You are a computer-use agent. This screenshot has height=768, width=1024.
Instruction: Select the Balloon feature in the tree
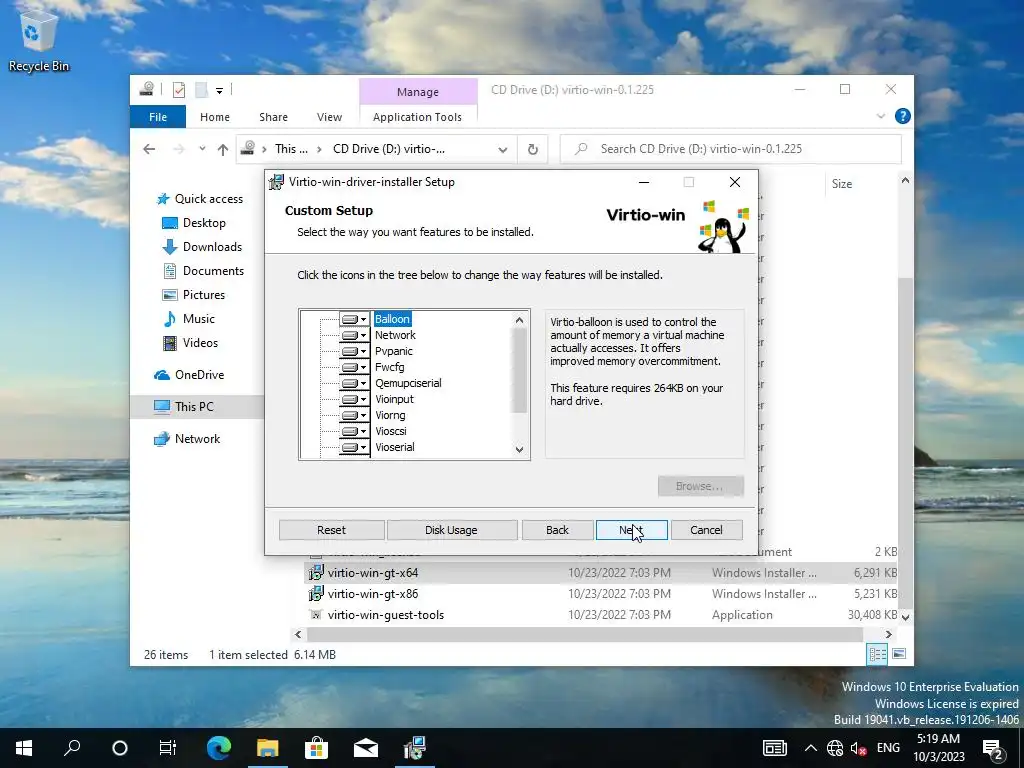point(392,319)
